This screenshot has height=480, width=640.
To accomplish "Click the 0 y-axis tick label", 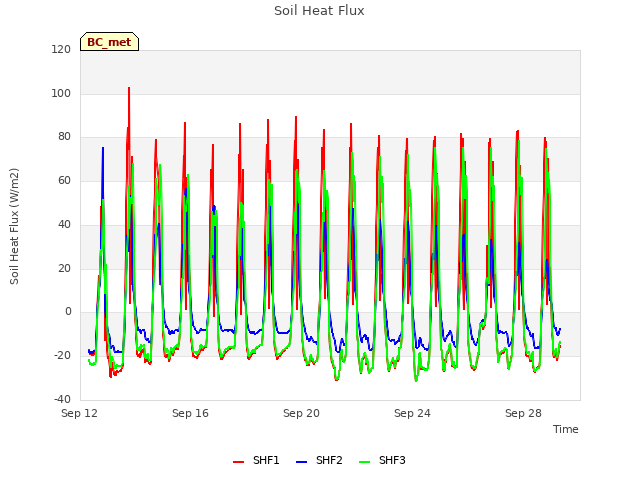I will pos(68,312).
